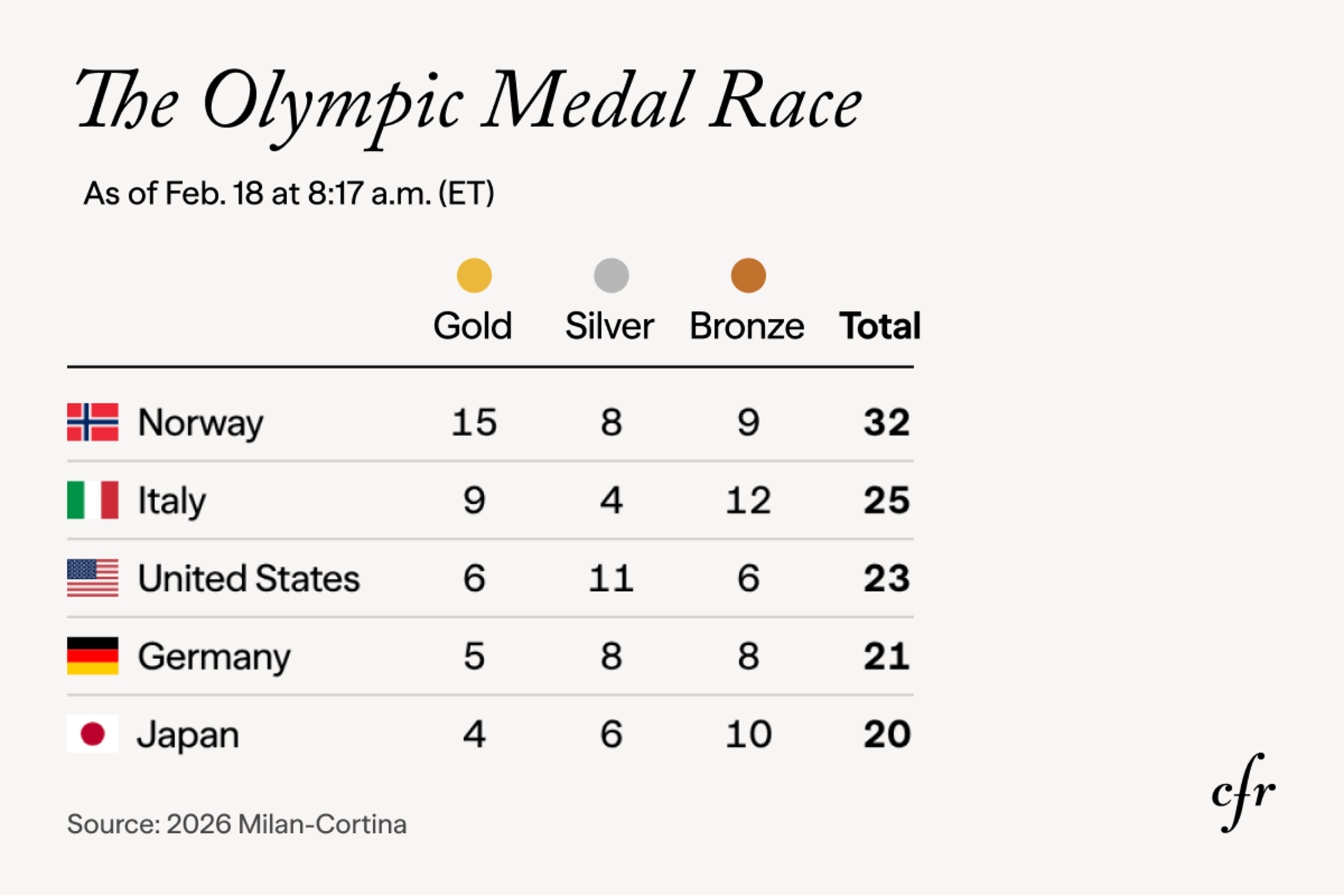Image resolution: width=1344 pixels, height=896 pixels.
Task: Select the Silver column header
Action: coord(609,326)
